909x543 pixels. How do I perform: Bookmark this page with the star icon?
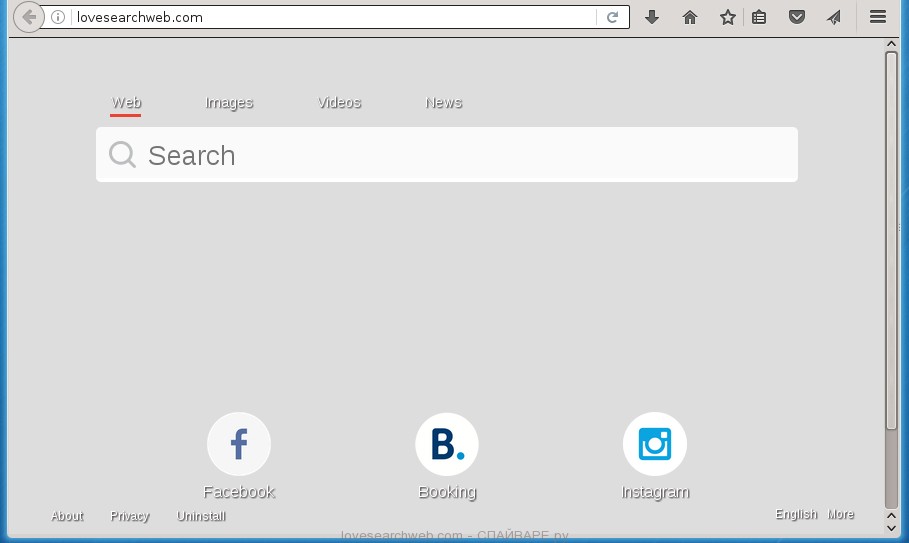(728, 17)
